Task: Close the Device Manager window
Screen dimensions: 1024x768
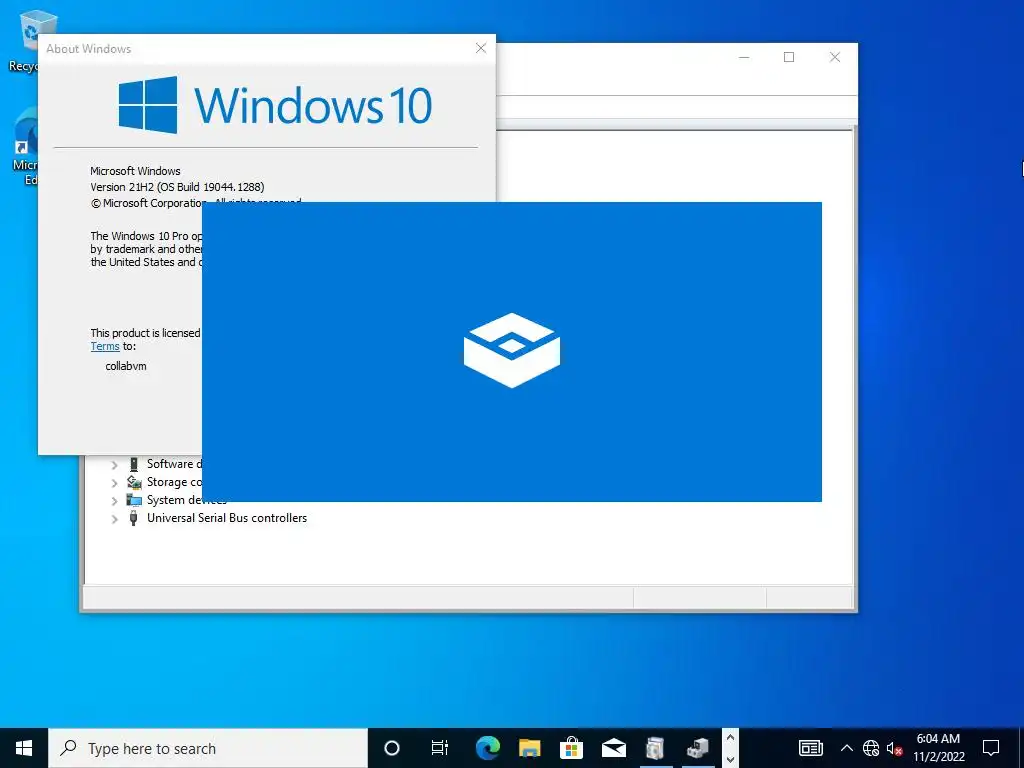Action: [x=835, y=57]
